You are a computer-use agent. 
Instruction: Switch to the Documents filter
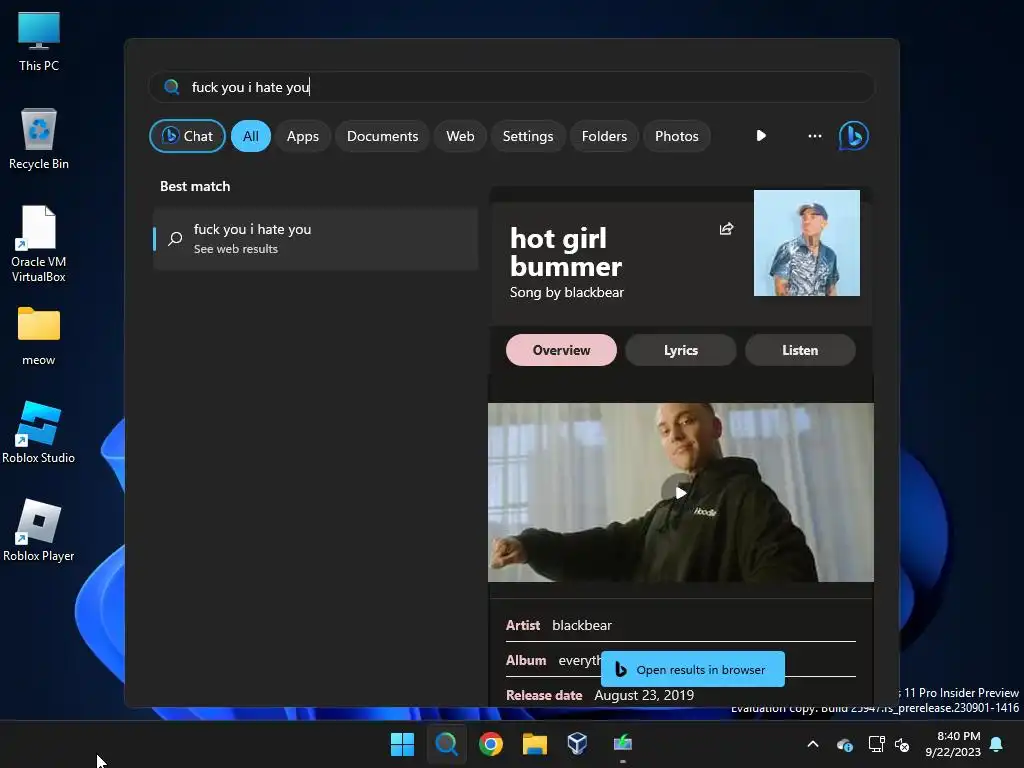click(x=383, y=136)
